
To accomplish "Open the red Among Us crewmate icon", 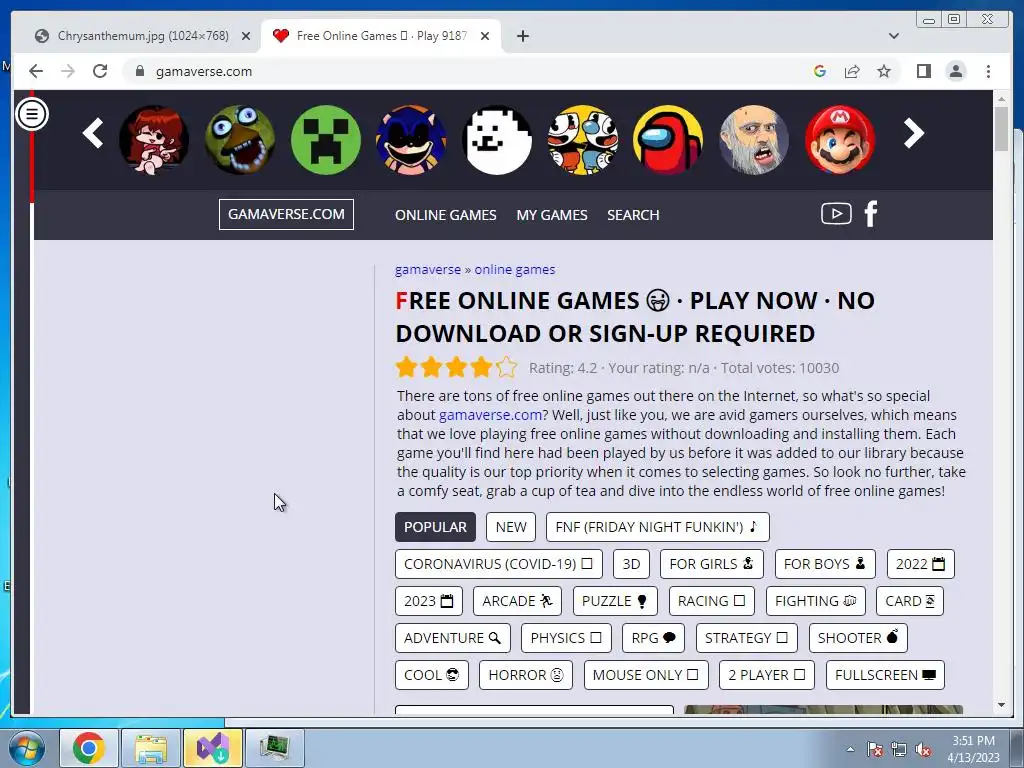I will pyautogui.click(x=668, y=140).
